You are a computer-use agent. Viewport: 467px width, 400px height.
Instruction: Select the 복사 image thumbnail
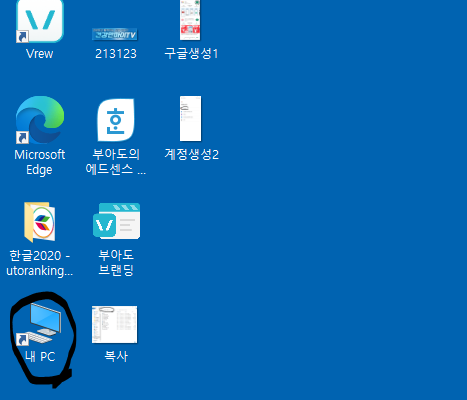115,325
